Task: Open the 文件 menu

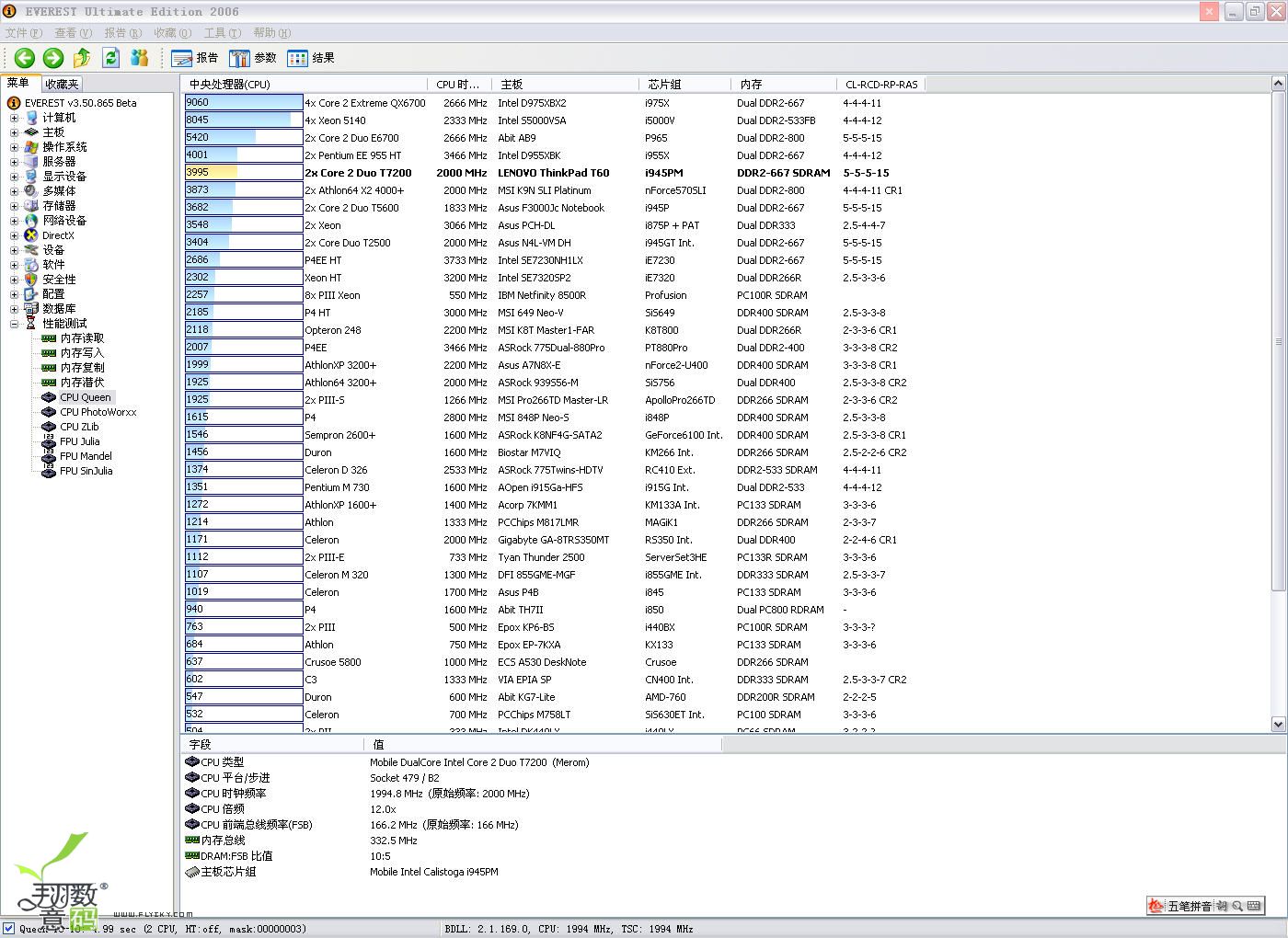Action: tap(23, 33)
